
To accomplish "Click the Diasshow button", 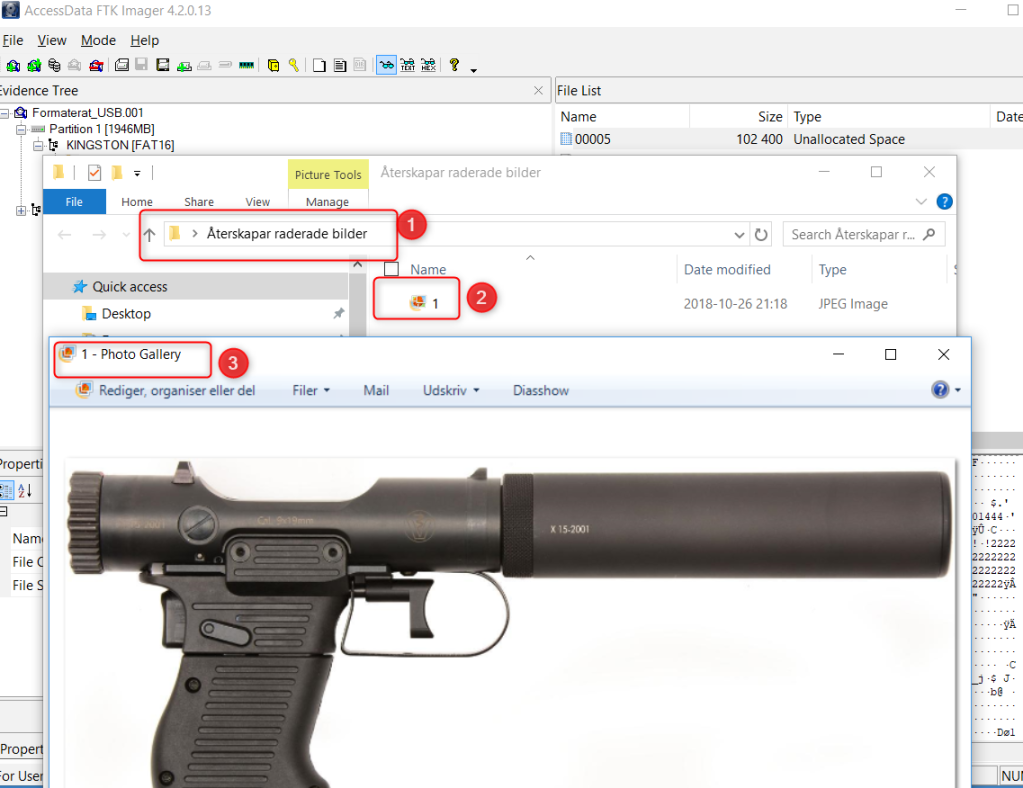I will [x=540, y=390].
